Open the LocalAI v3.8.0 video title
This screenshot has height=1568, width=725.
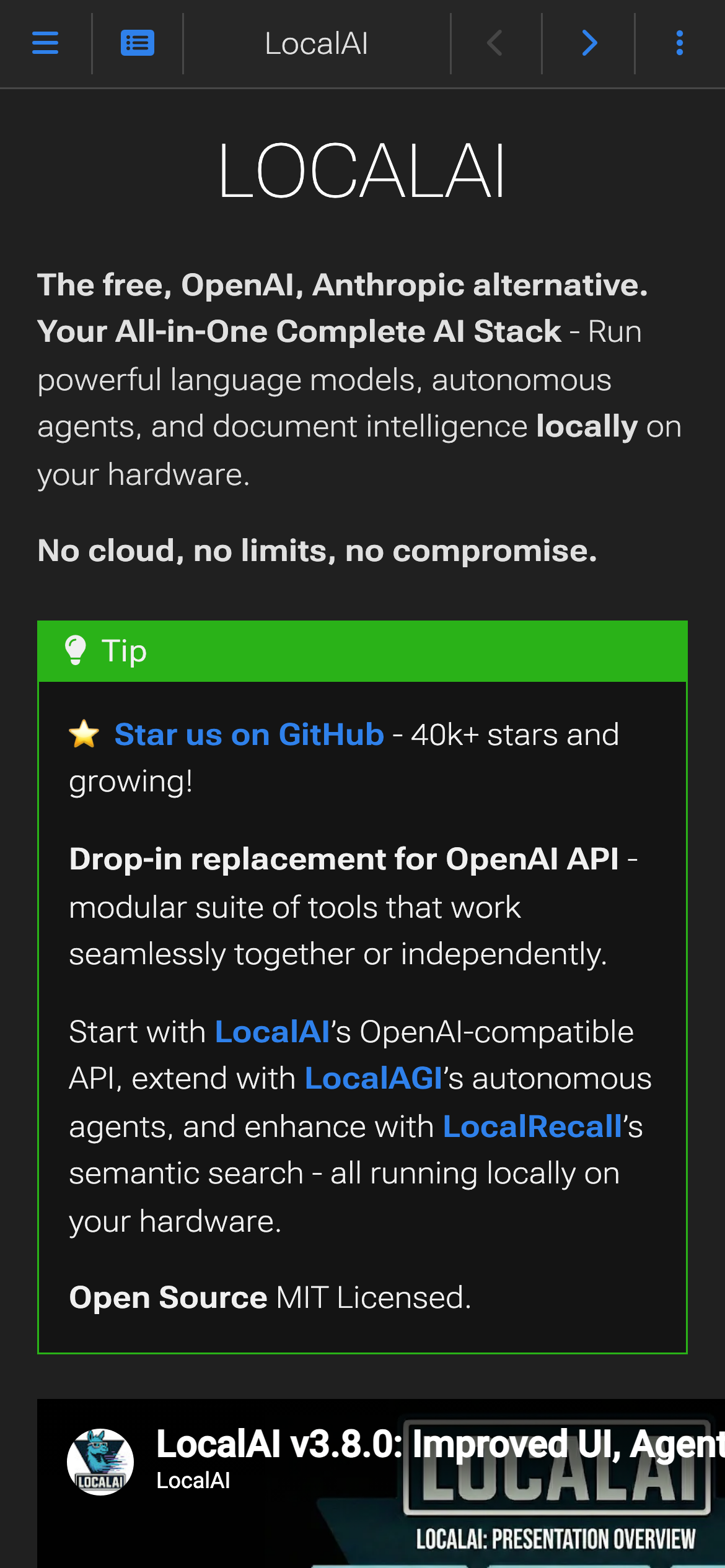click(434, 1444)
